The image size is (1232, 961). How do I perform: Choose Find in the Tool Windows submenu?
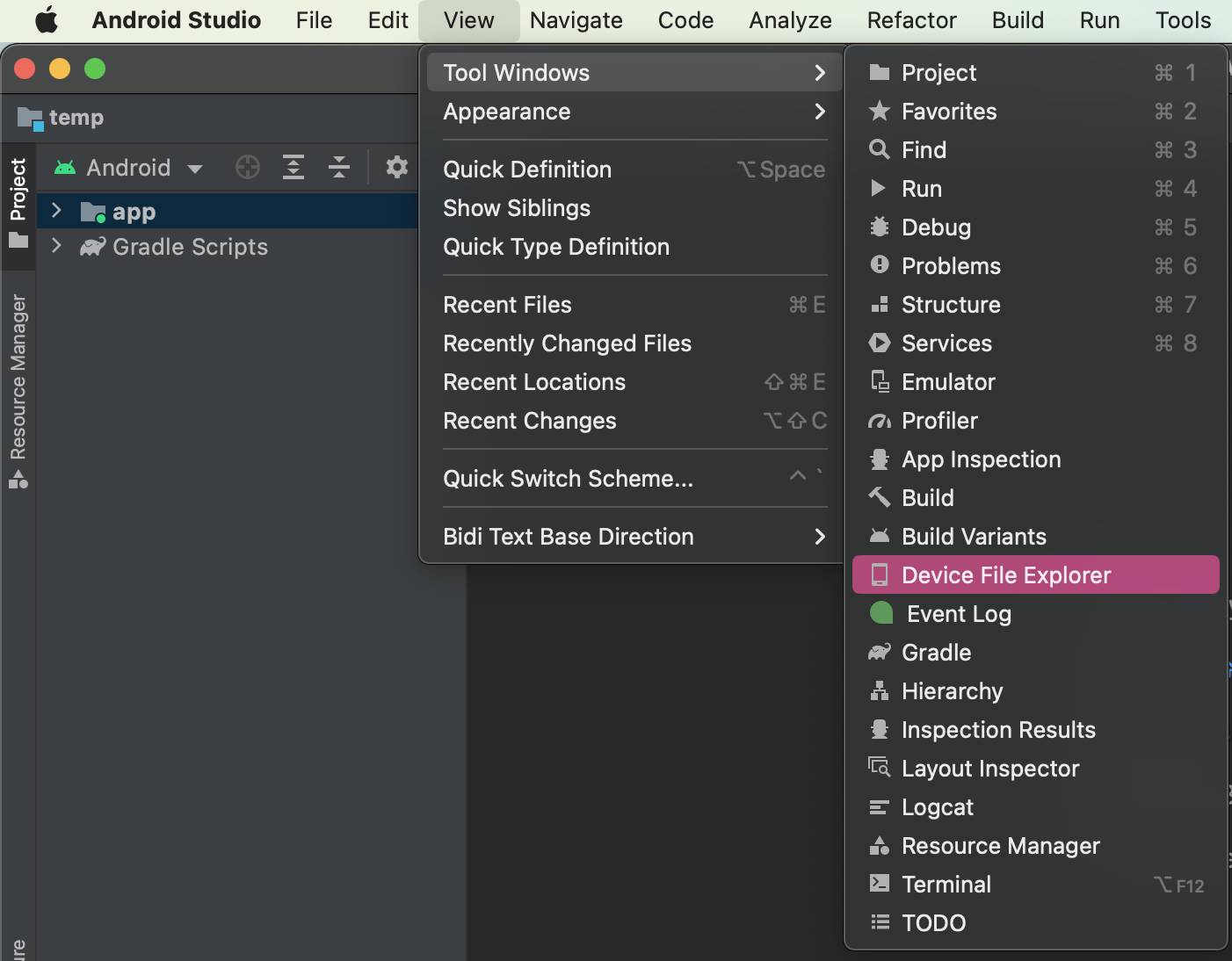pos(1035,150)
